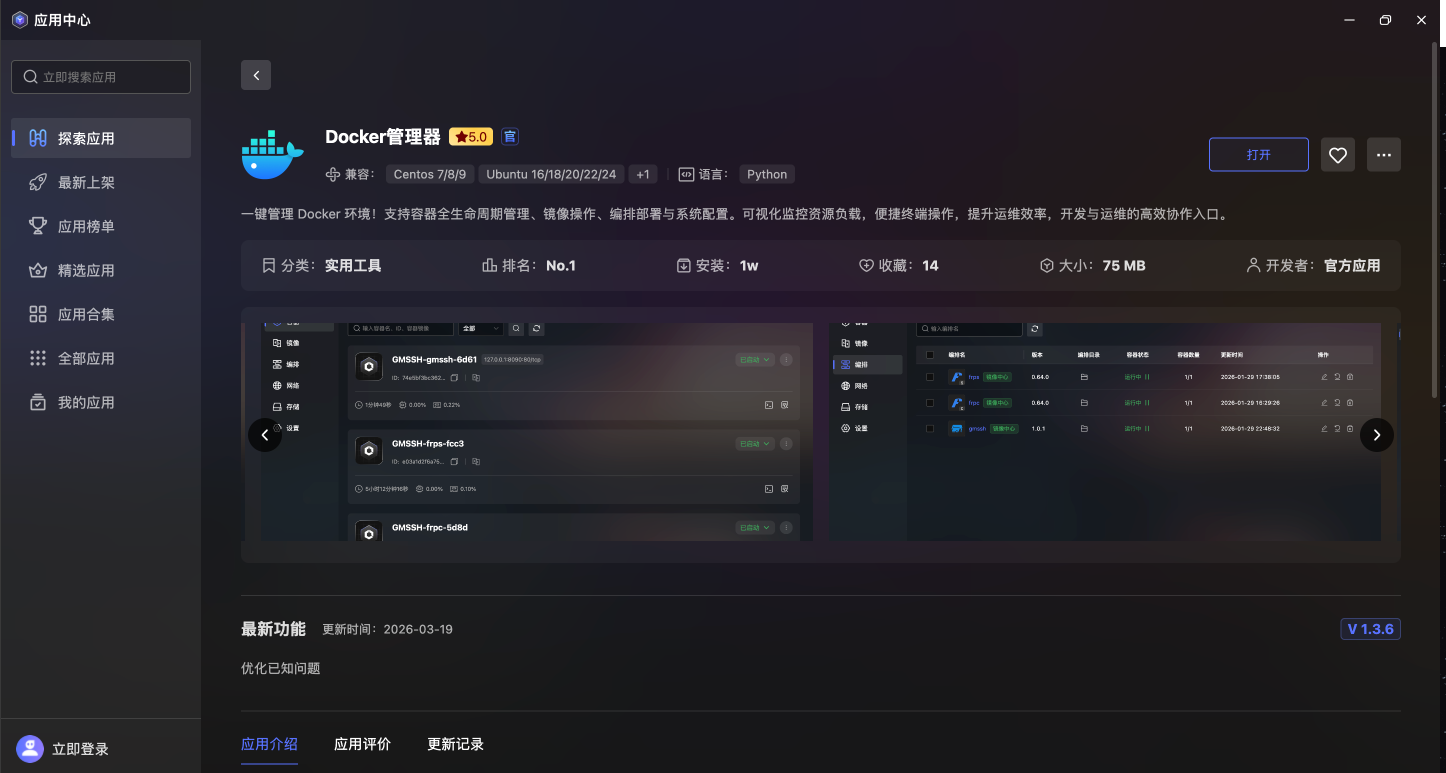This screenshot has width=1446, height=773.
Task: Click the 更新时间 2026-03-19 text
Action: coord(387,630)
